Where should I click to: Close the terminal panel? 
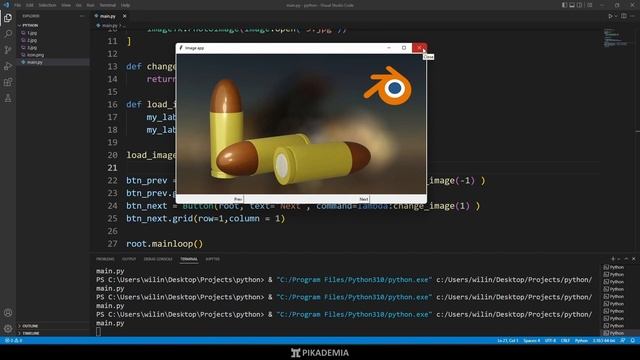(633, 259)
